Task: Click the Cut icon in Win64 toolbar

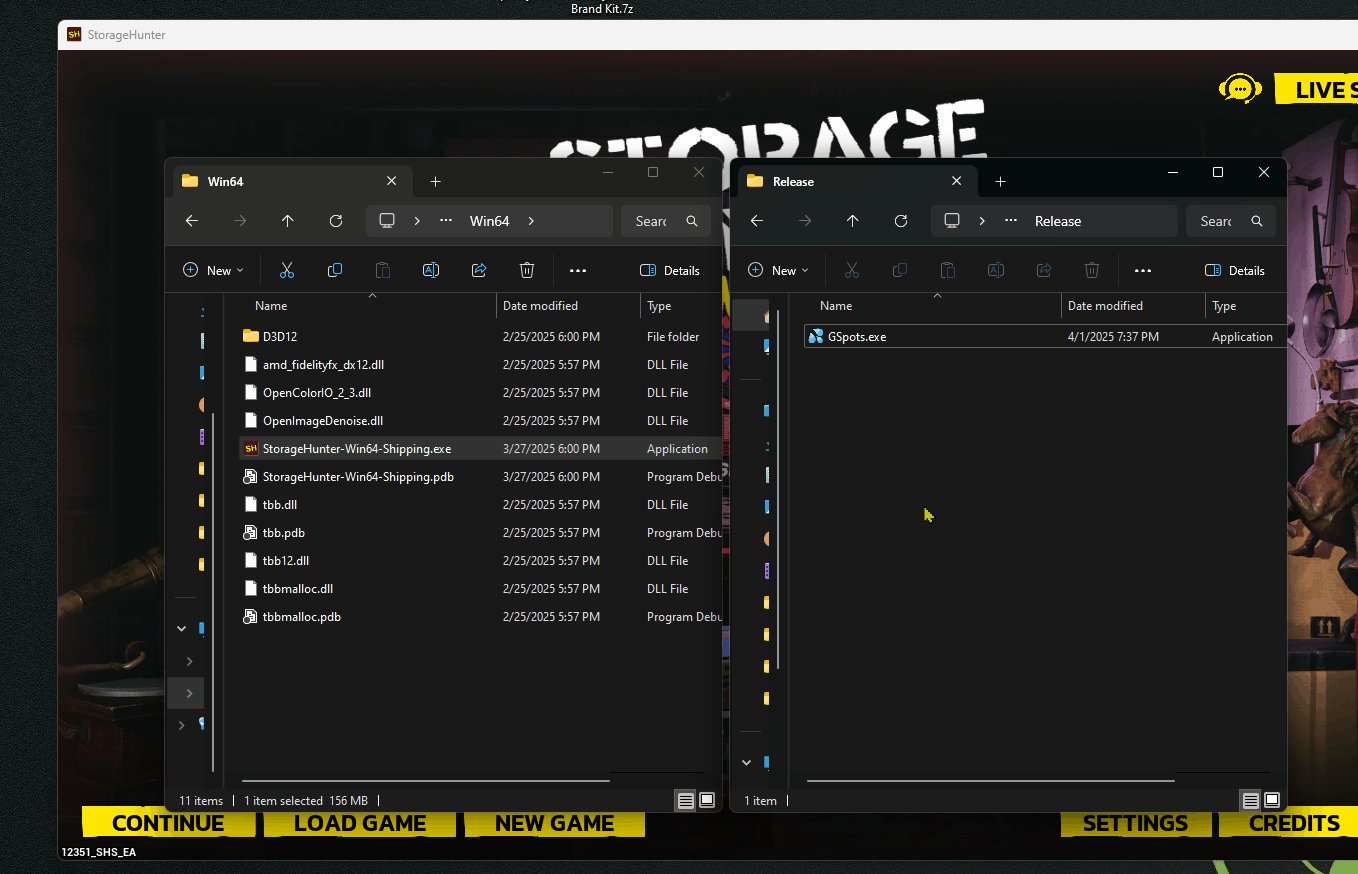Action: tap(287, 270)
